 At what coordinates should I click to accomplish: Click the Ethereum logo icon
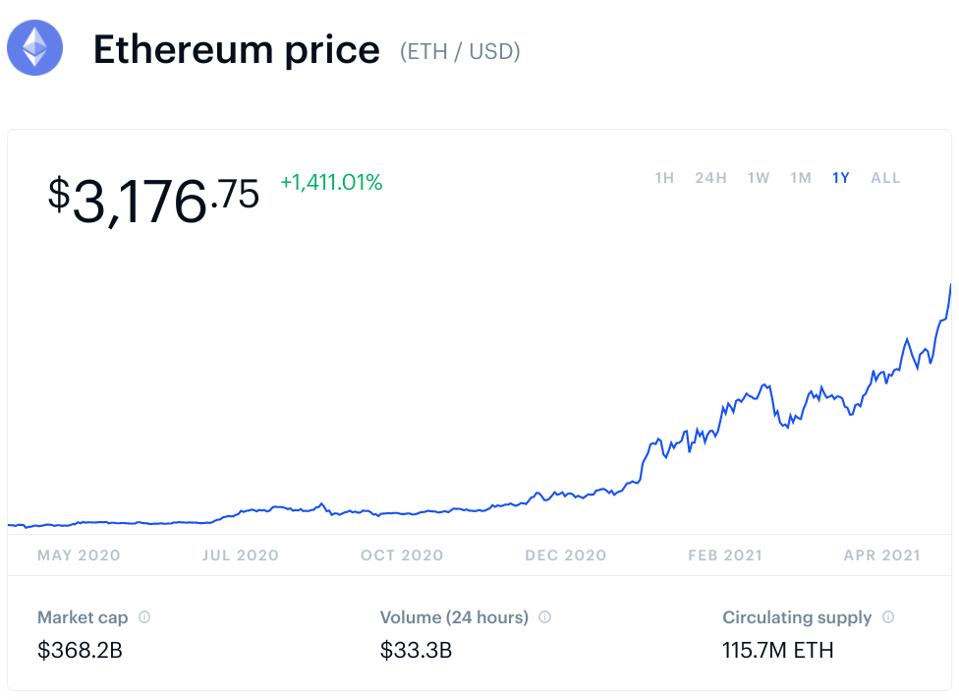(x=35, y=49)
